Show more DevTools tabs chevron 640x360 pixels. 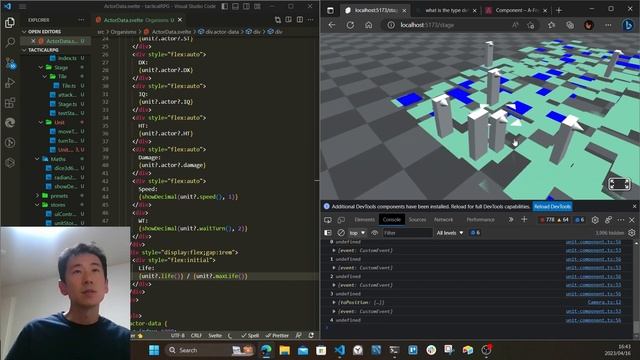pos(511,220)
